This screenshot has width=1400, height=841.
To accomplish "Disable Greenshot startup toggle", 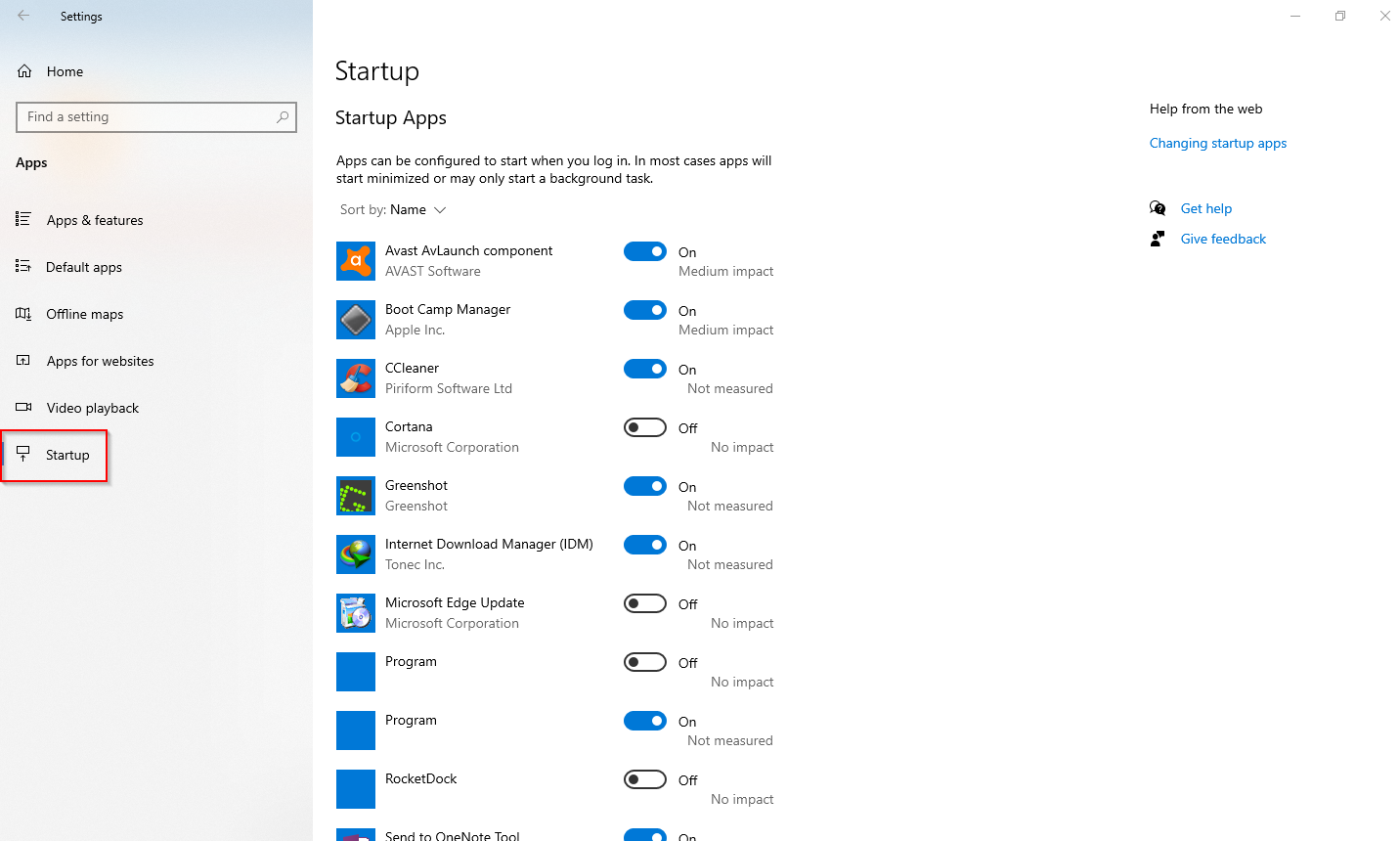I will click(645, 486).
